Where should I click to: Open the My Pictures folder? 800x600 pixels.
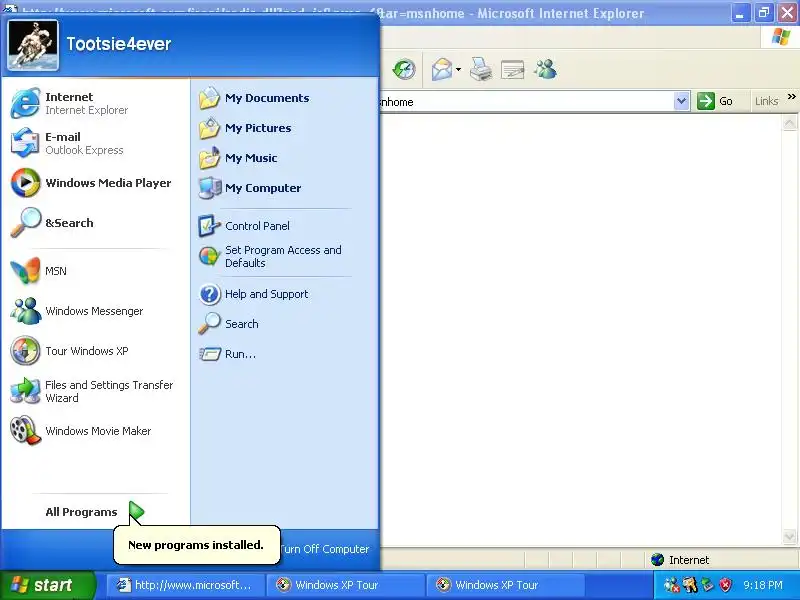click(x=283, y=128)
